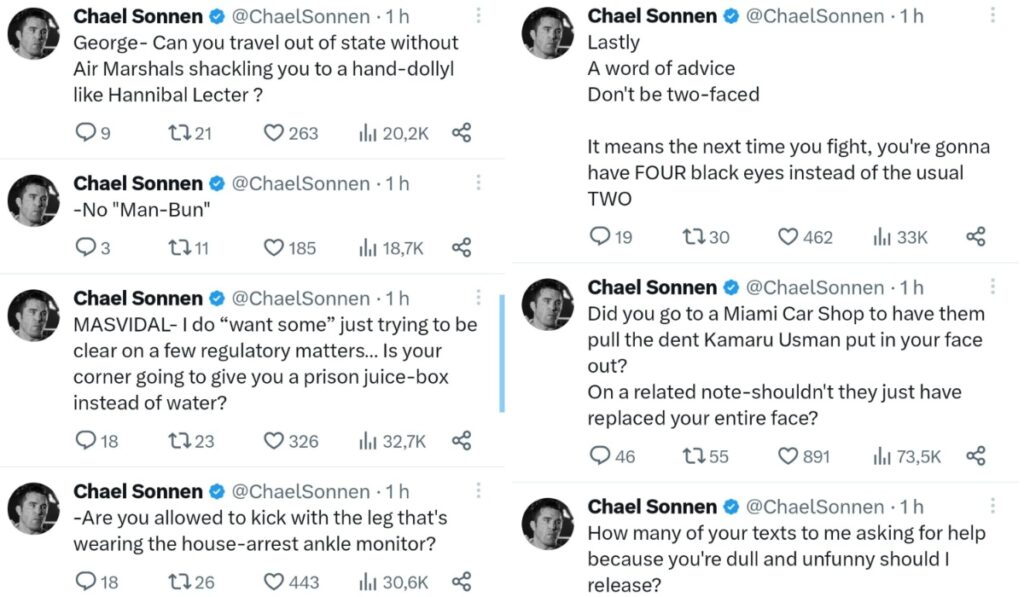
Task: View analytics of FOUR black eyes tweet
Action: tap(882, 237)
